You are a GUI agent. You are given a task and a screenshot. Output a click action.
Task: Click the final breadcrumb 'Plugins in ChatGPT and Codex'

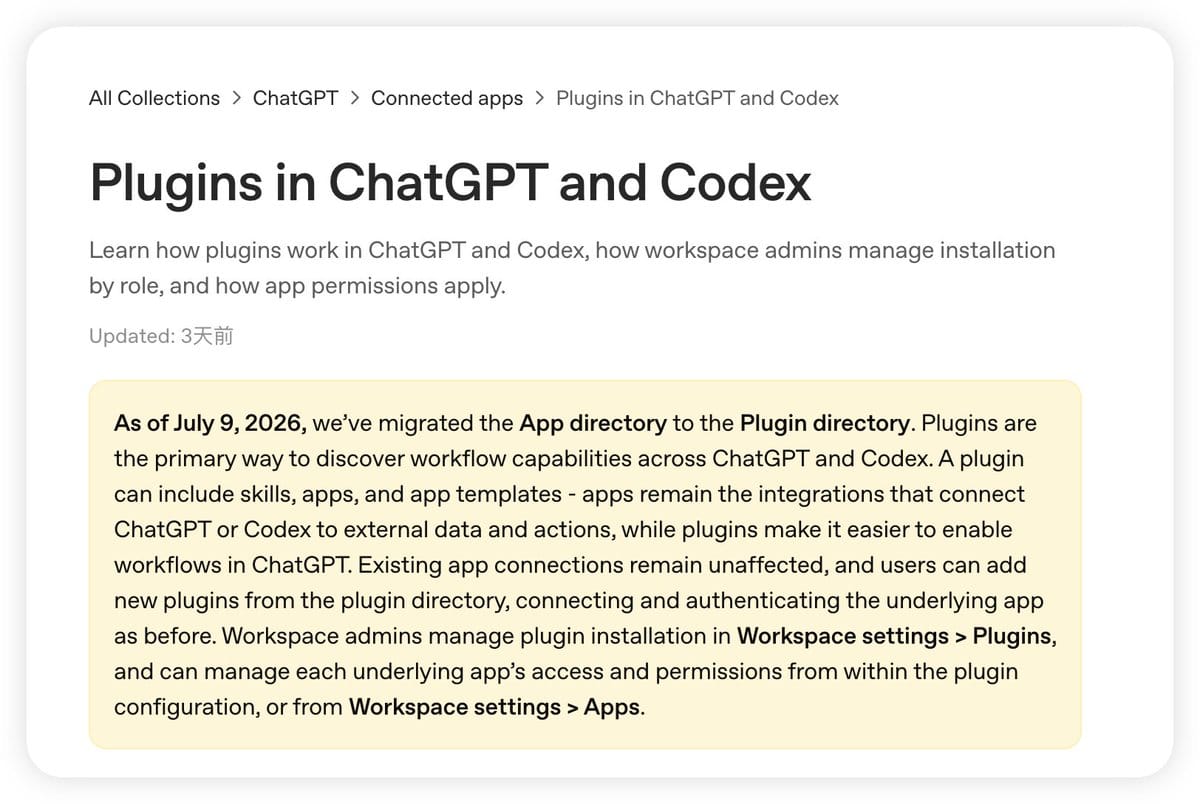pyautogui.click(x=697, y=98)
